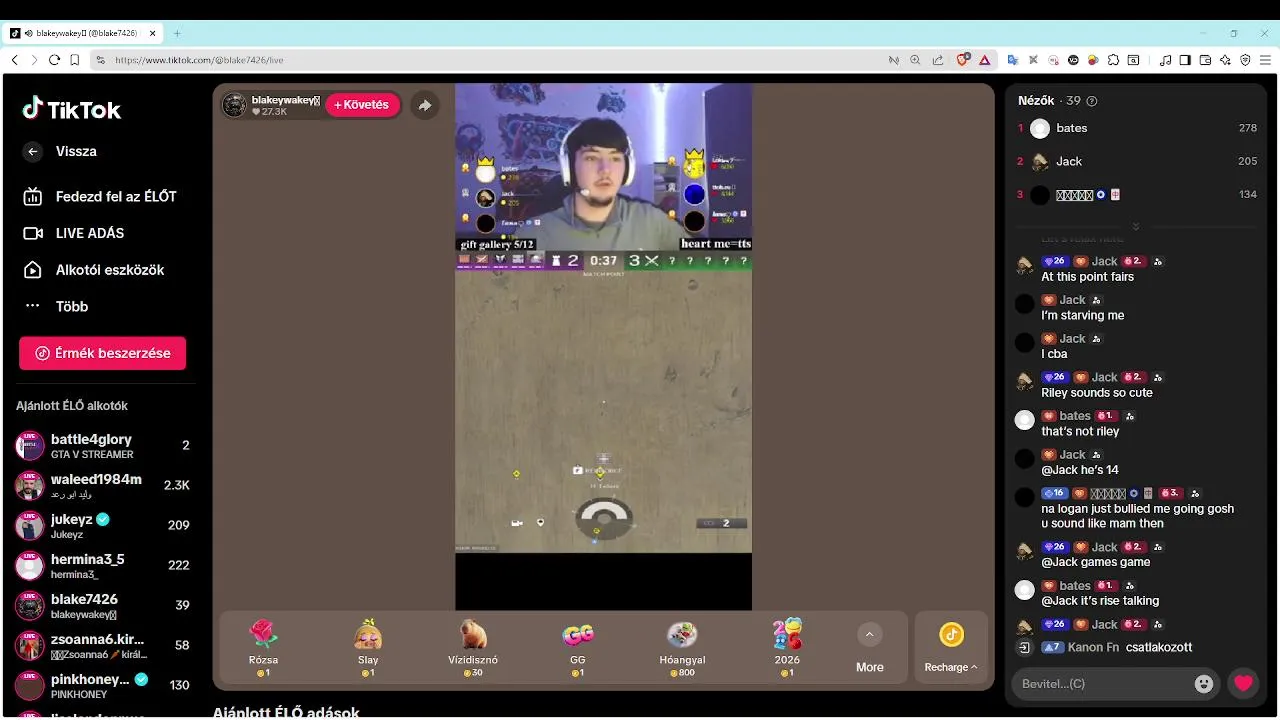Image resolution: width=1280 pixels, height=720 pixels.
Task: Send the Rózsa gift
Action: coord(264,648)
